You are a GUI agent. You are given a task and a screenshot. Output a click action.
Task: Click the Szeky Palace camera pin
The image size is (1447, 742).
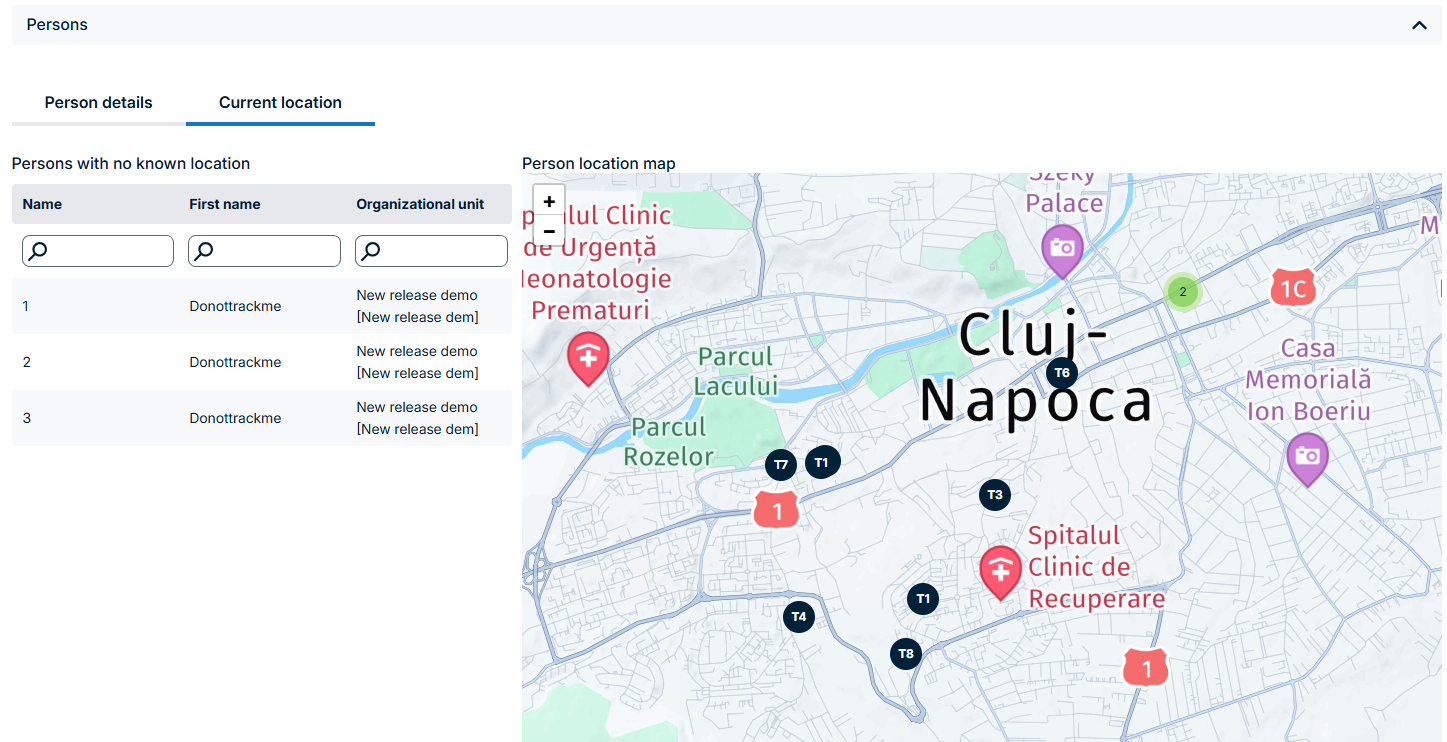pyautogui.click(x=1062, y=248)
